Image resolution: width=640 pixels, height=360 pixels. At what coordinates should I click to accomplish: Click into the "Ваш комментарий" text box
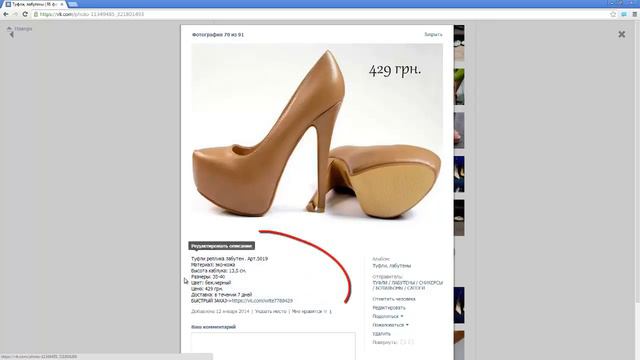click(x=273, y=346)
